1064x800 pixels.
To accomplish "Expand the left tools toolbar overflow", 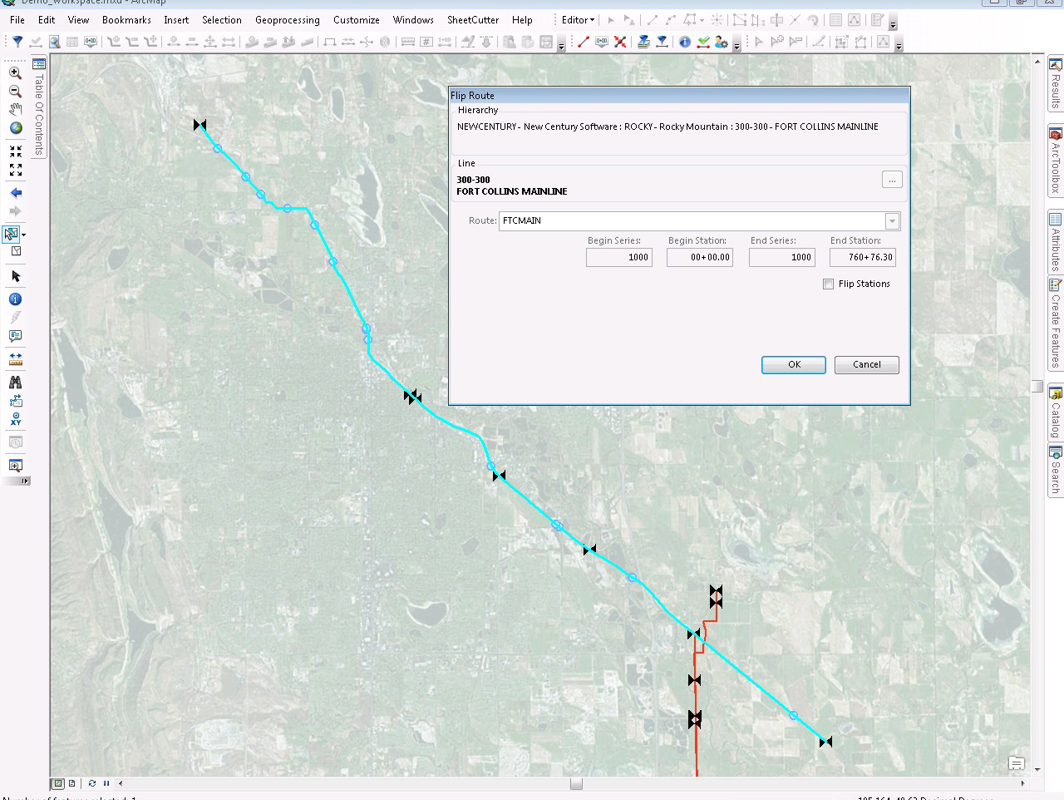I will tap(25, 481).
